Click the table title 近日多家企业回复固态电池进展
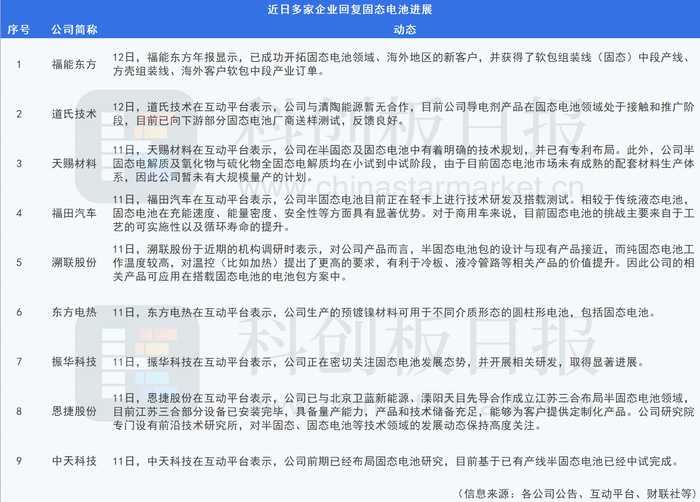This screenshot has width=700, height=502. click(350, 9)
